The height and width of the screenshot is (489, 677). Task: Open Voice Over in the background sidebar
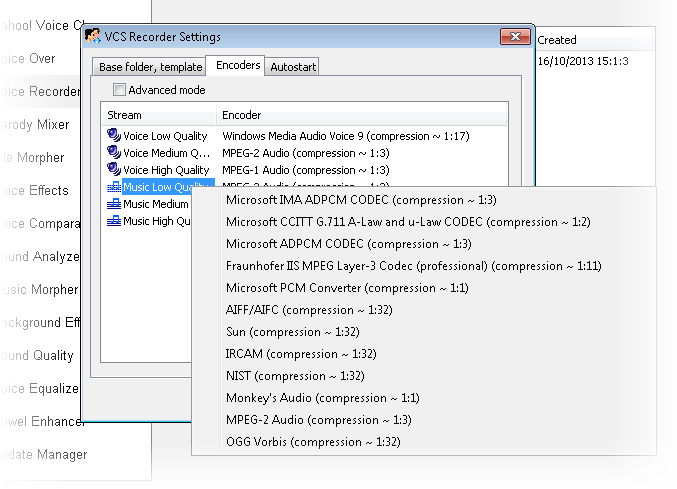pyautogui.click(x=28, y=58)
